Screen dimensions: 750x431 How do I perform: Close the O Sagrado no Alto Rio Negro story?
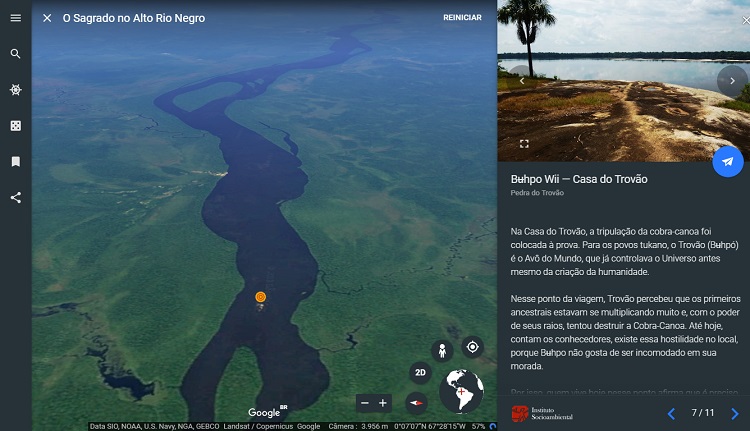coord(47,18)
